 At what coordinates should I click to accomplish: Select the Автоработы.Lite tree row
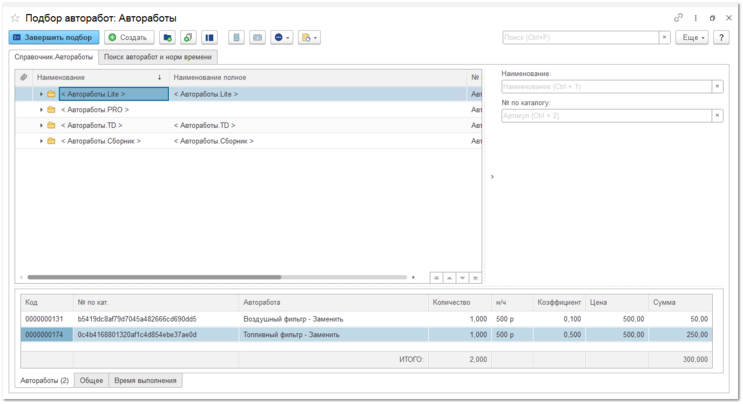(249, 94)
